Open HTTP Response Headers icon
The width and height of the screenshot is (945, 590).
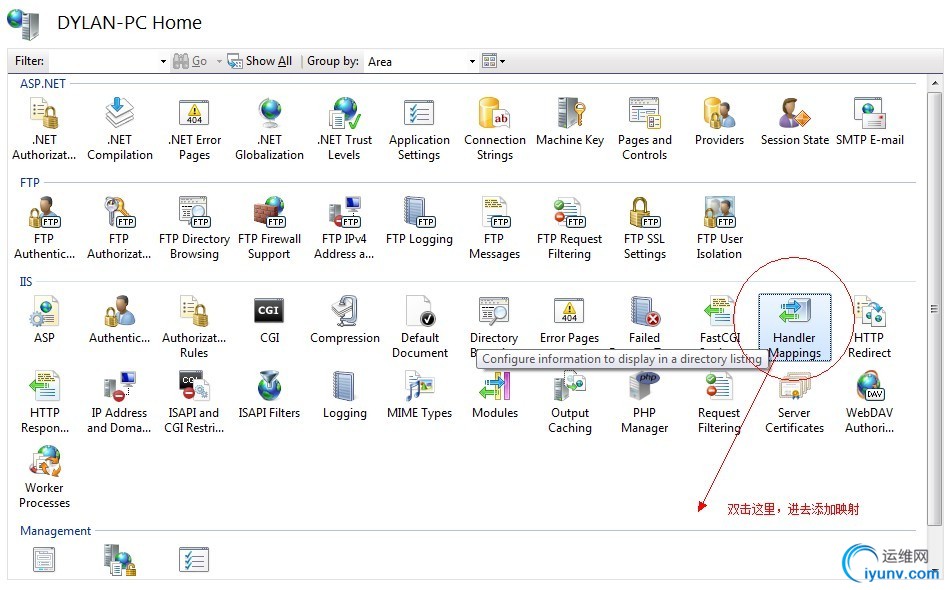(44, 402)
